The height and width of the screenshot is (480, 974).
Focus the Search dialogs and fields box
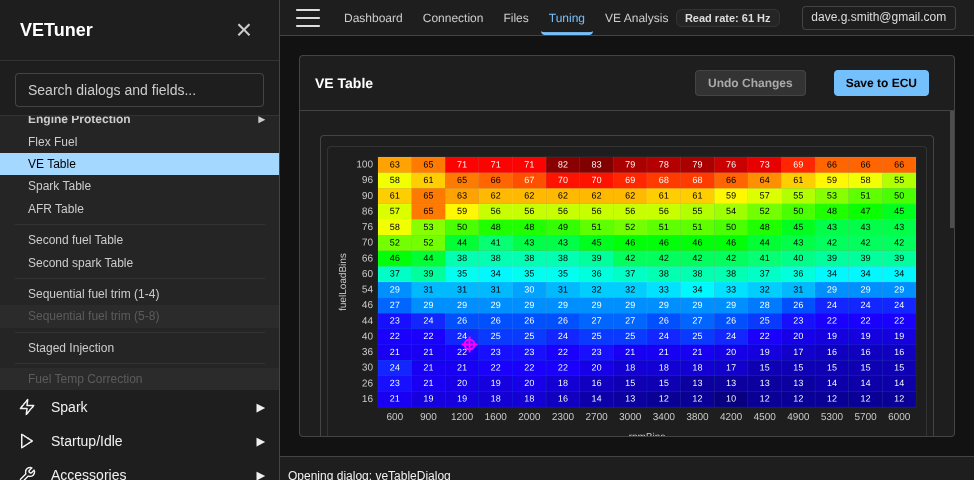[x=139, y=90]
